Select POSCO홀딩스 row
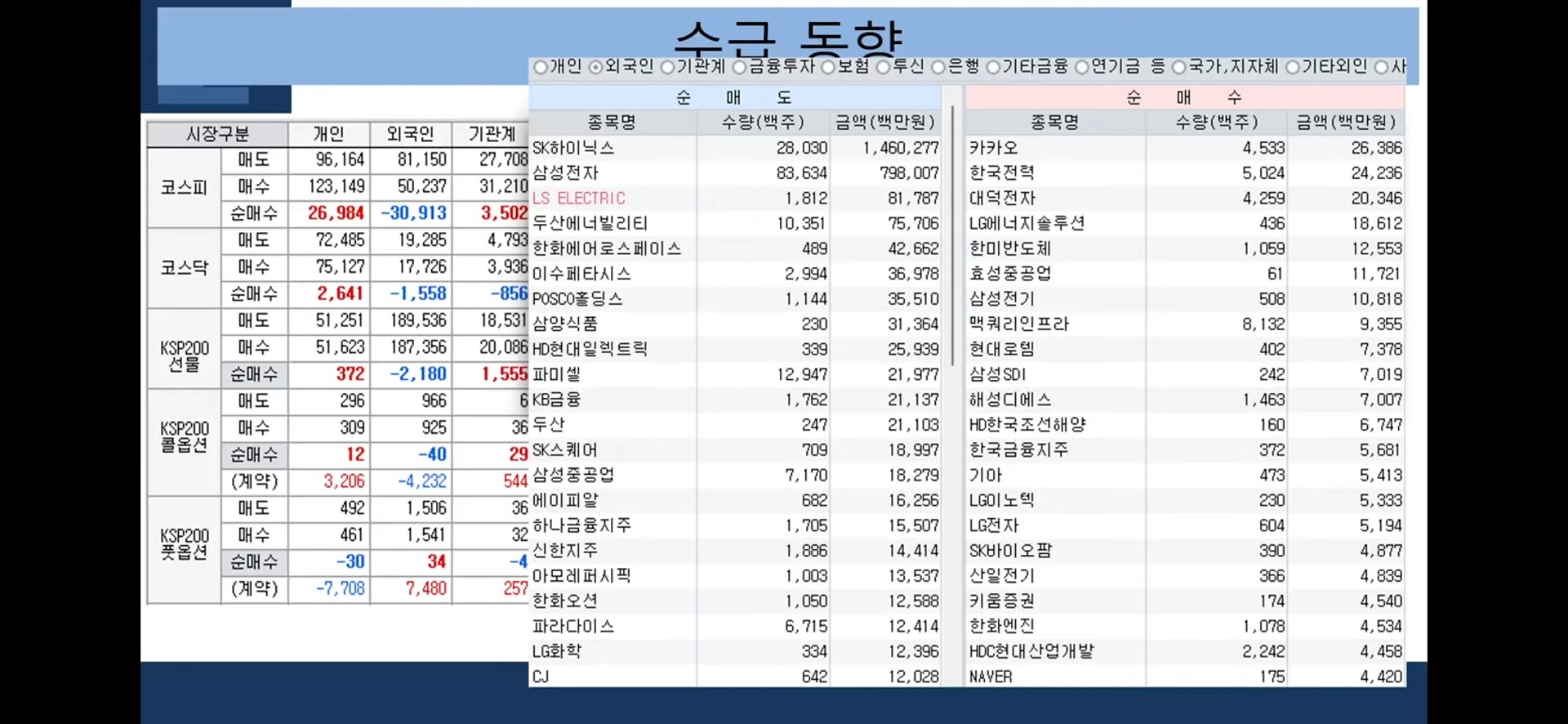The height and width of the screenshot is (724, 1568). (734, 299)
